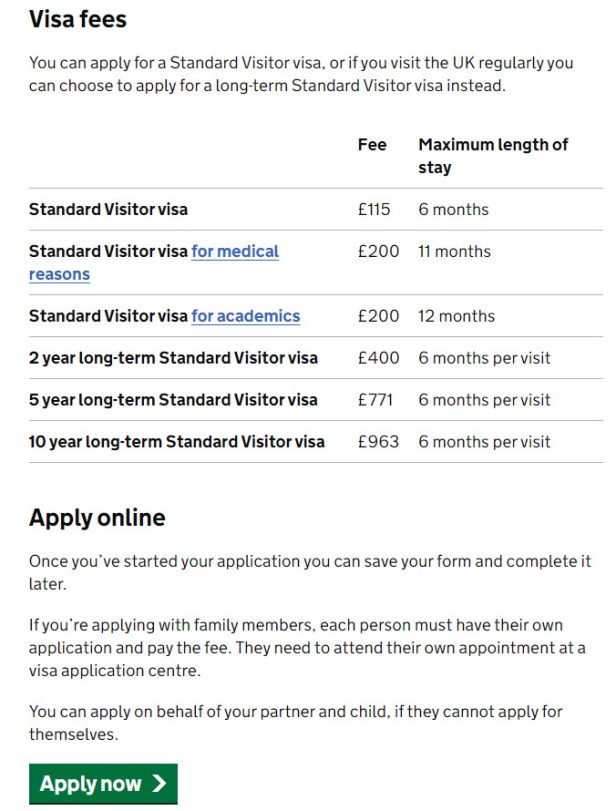
Task: Click the £400 fee cell
Action: click(x=378, y=358)
